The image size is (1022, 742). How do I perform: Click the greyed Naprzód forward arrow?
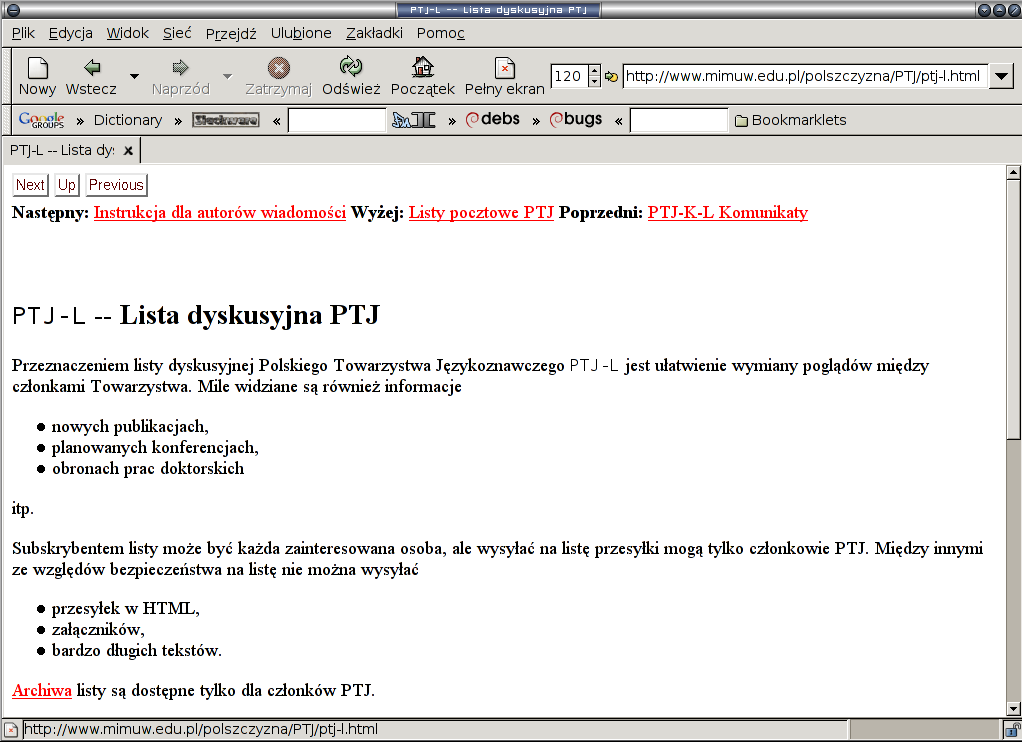(181, 67)
